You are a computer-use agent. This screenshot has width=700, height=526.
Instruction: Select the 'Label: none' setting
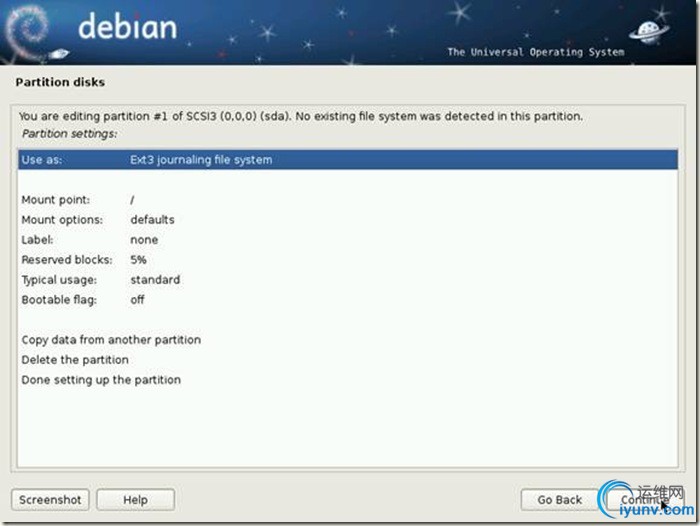pyautogui.click(x=348, y=240)
